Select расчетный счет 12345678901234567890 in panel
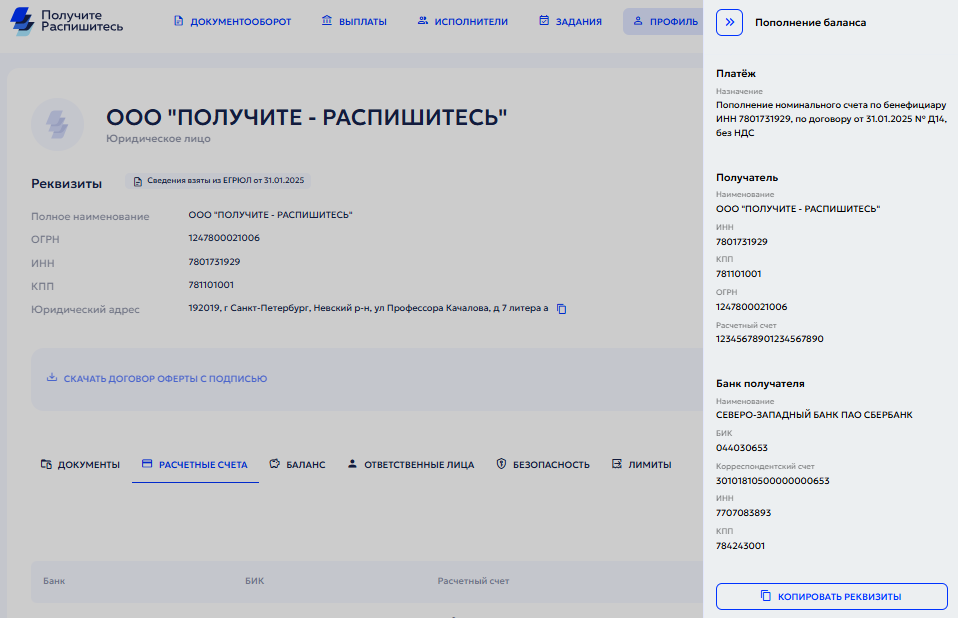 (x=770, y=339)
